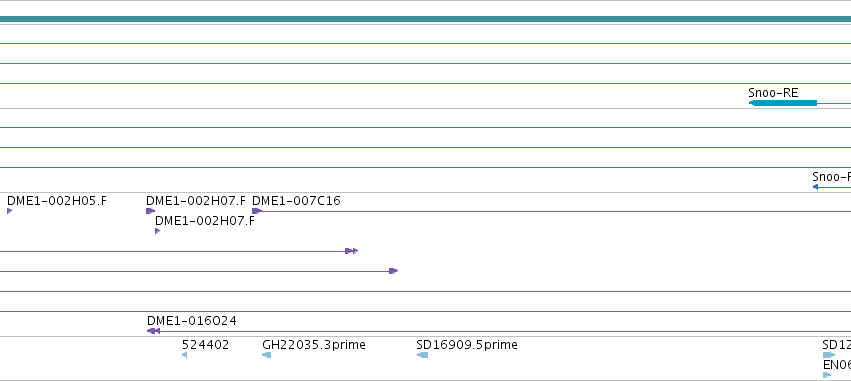Select the Snoo-RE transcript label
The image size is (851, 381).
[773, 93]
